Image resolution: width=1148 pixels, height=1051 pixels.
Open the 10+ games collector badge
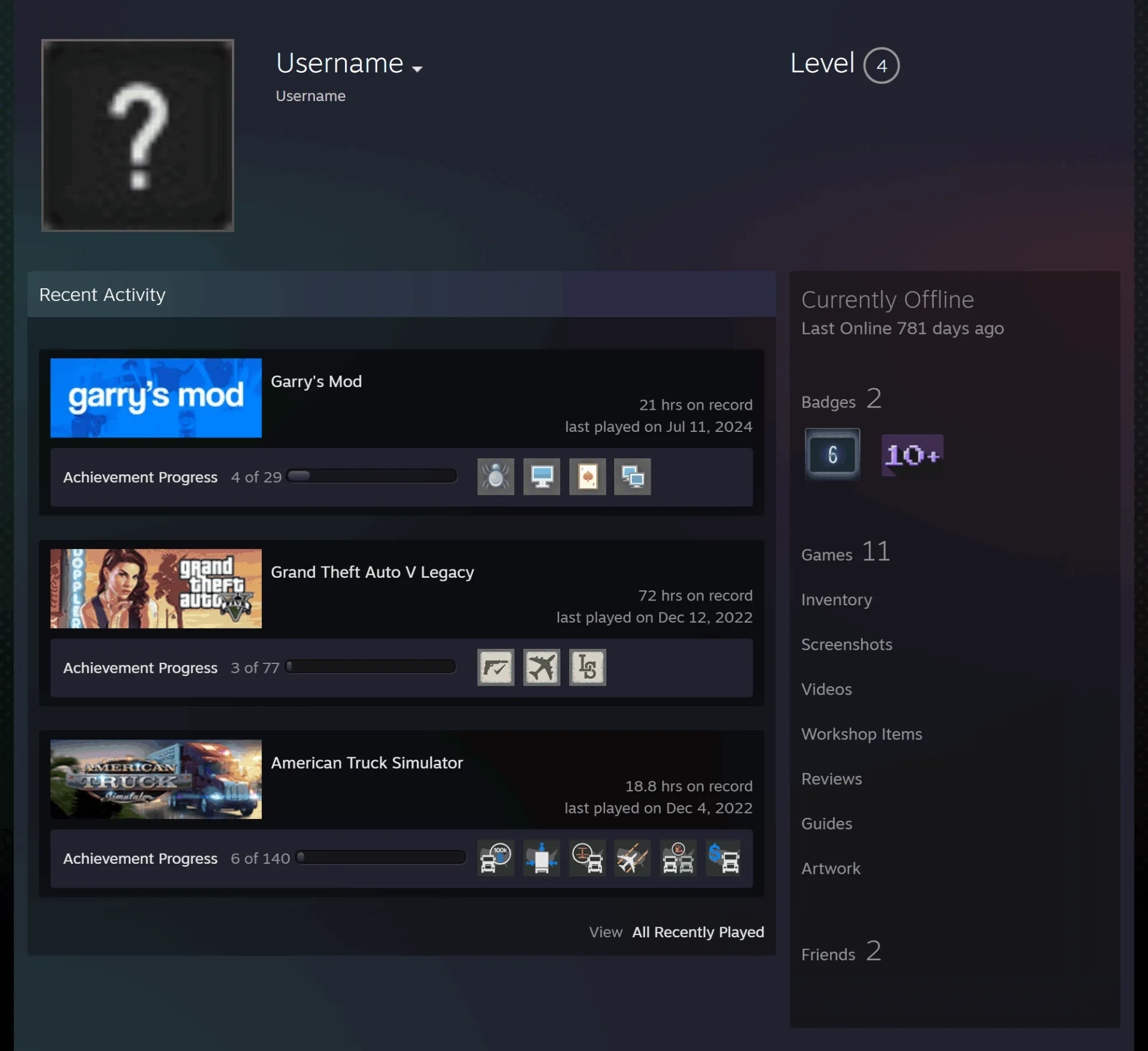tap(912, 455)
